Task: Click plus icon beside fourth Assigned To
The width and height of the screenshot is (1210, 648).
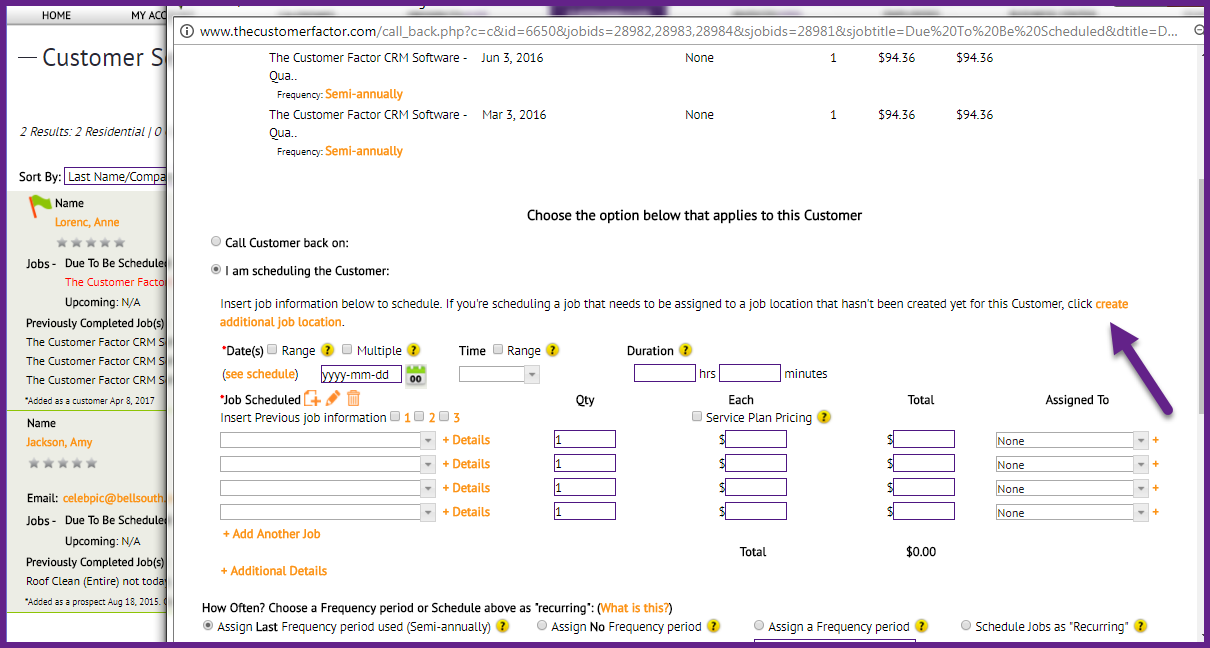Action: 1156,512
